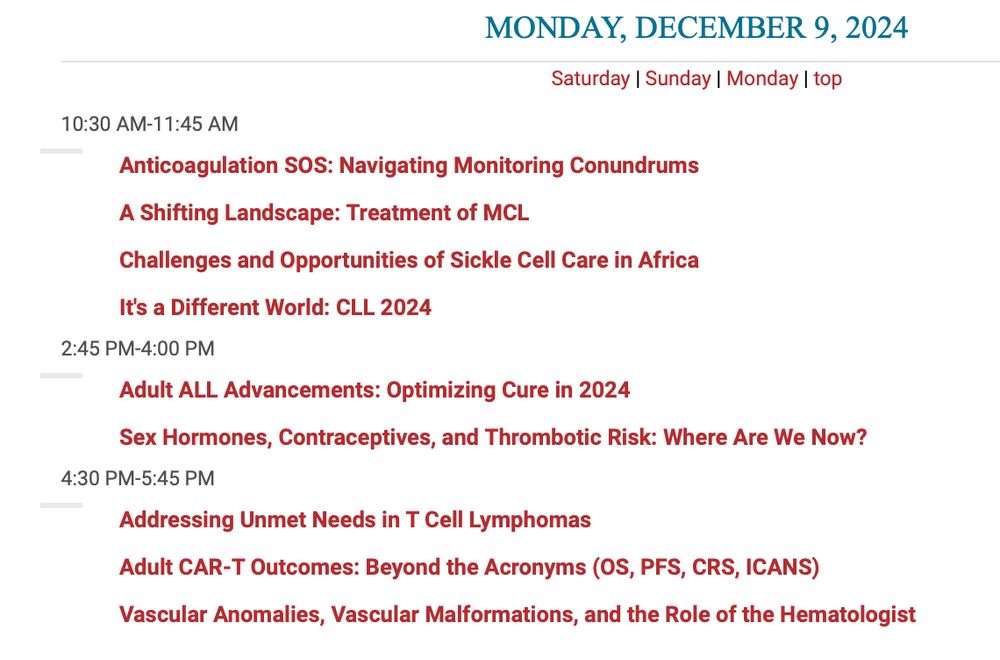Jump to the Monday schedule
The height and width of the screenshot is (660, 1000).
pyautogui.click(x=762, y=79)
